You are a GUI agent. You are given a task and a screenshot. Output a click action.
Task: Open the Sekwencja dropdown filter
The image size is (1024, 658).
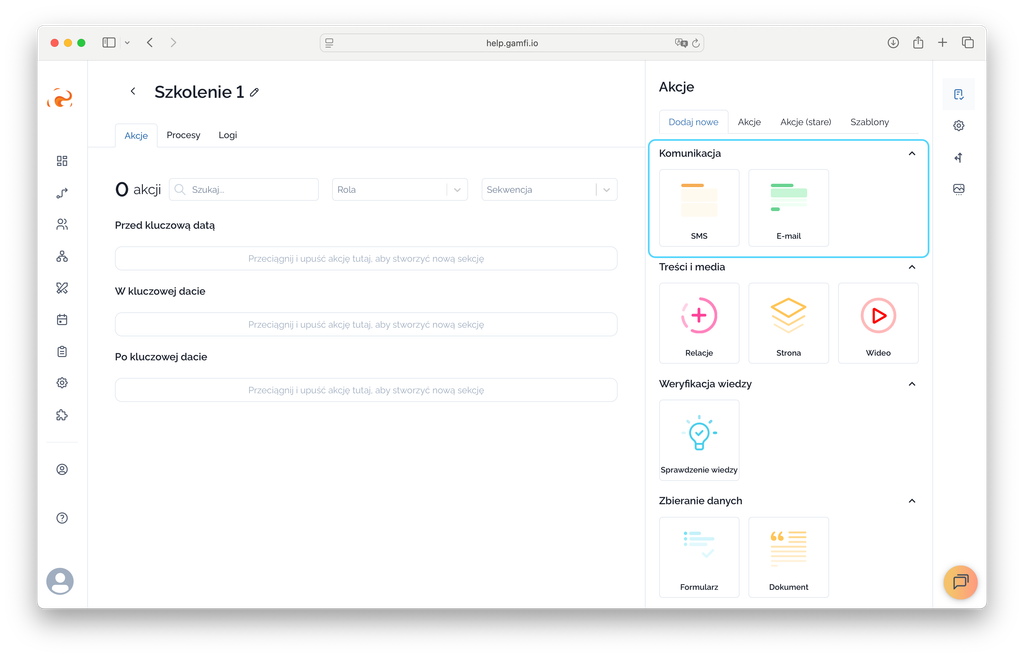tap(549, 190)
